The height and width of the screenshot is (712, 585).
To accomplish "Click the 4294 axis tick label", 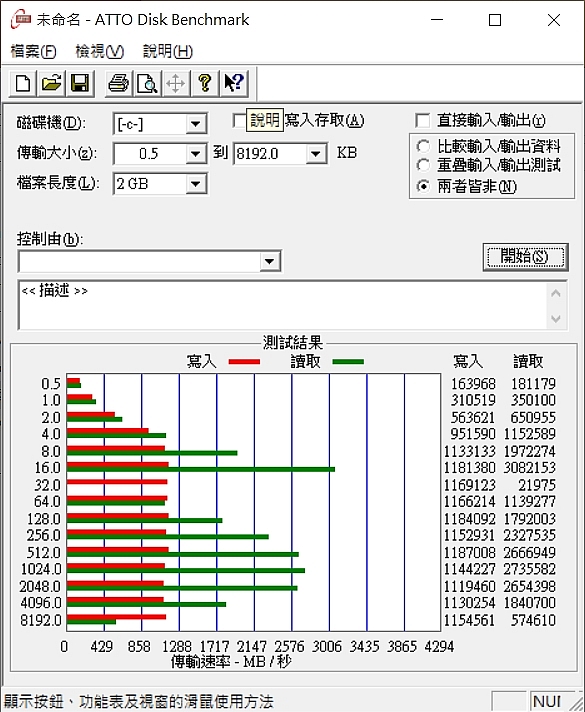I will click(439, 646).
